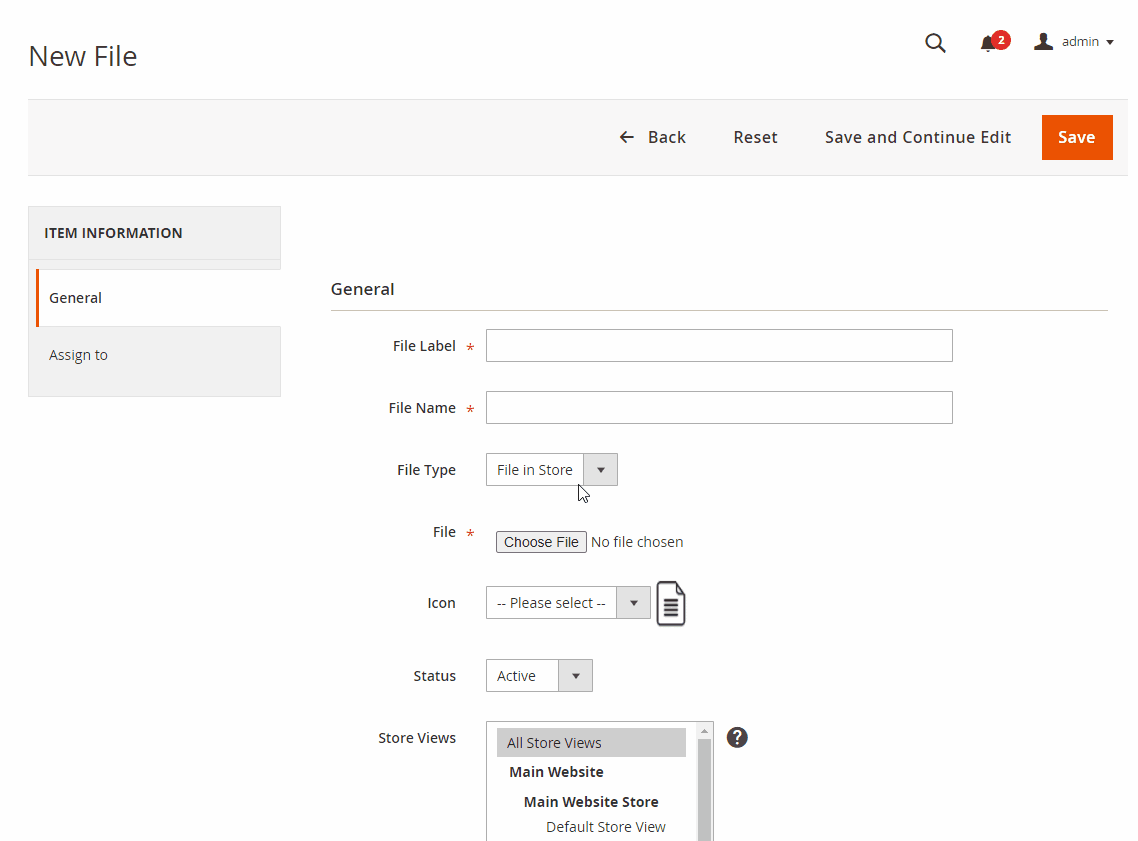Screen dimensions: 1138x841
Task: Click into the File Name field
Action: tap(718, 408)
